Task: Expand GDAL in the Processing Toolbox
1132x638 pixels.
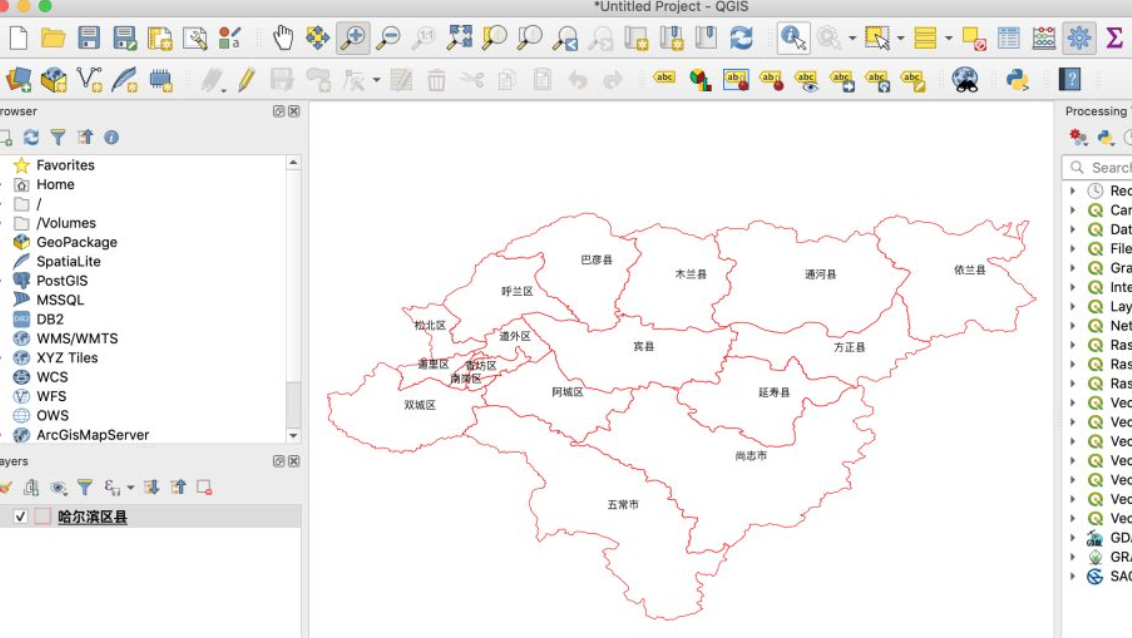Action: point(1072,538)
